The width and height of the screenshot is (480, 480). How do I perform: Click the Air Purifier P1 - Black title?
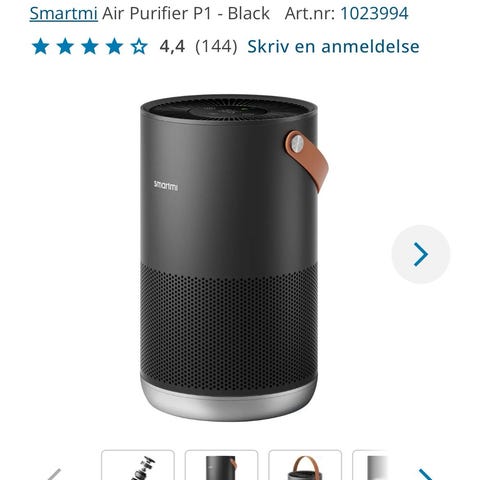[x=186, y=13]
